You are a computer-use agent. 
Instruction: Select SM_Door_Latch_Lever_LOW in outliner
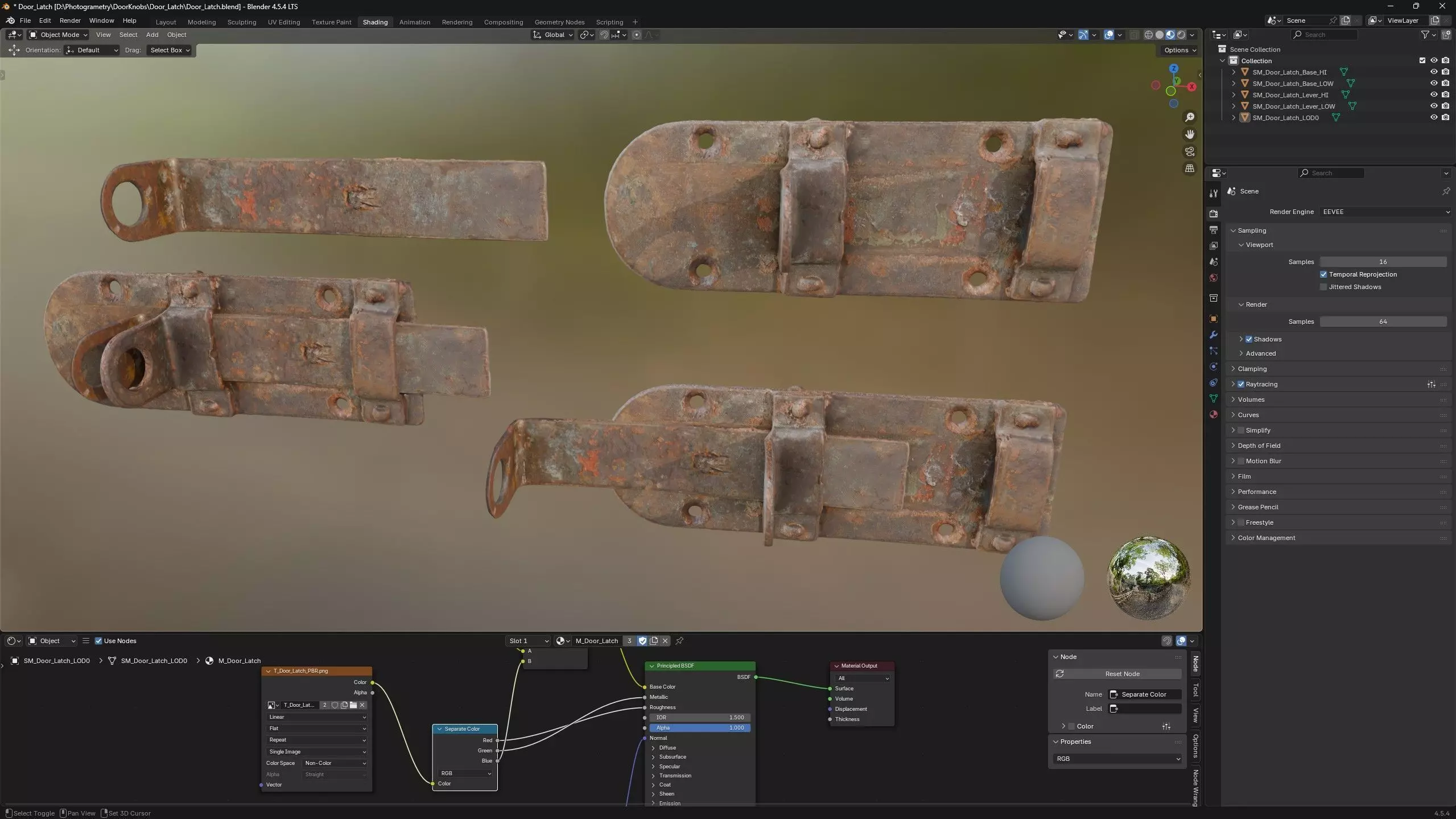pos(1293,106)
